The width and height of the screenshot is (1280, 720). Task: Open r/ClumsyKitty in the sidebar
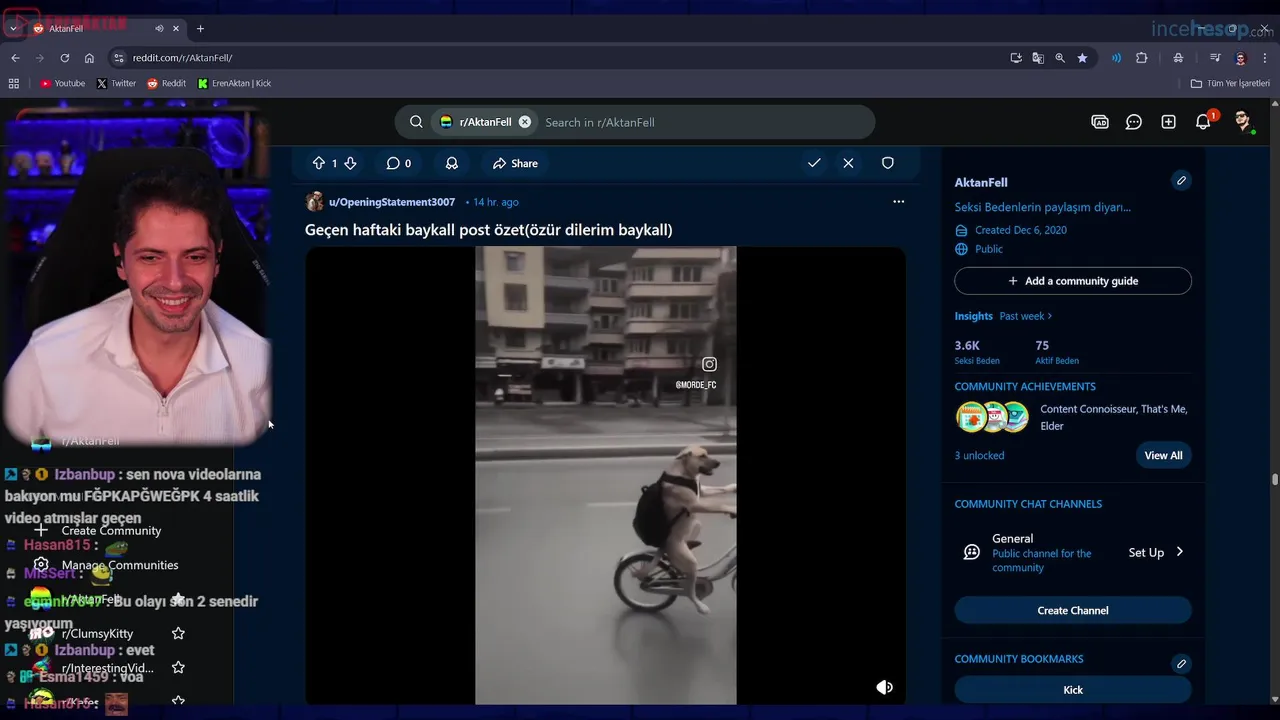click(x=97, y=633)
